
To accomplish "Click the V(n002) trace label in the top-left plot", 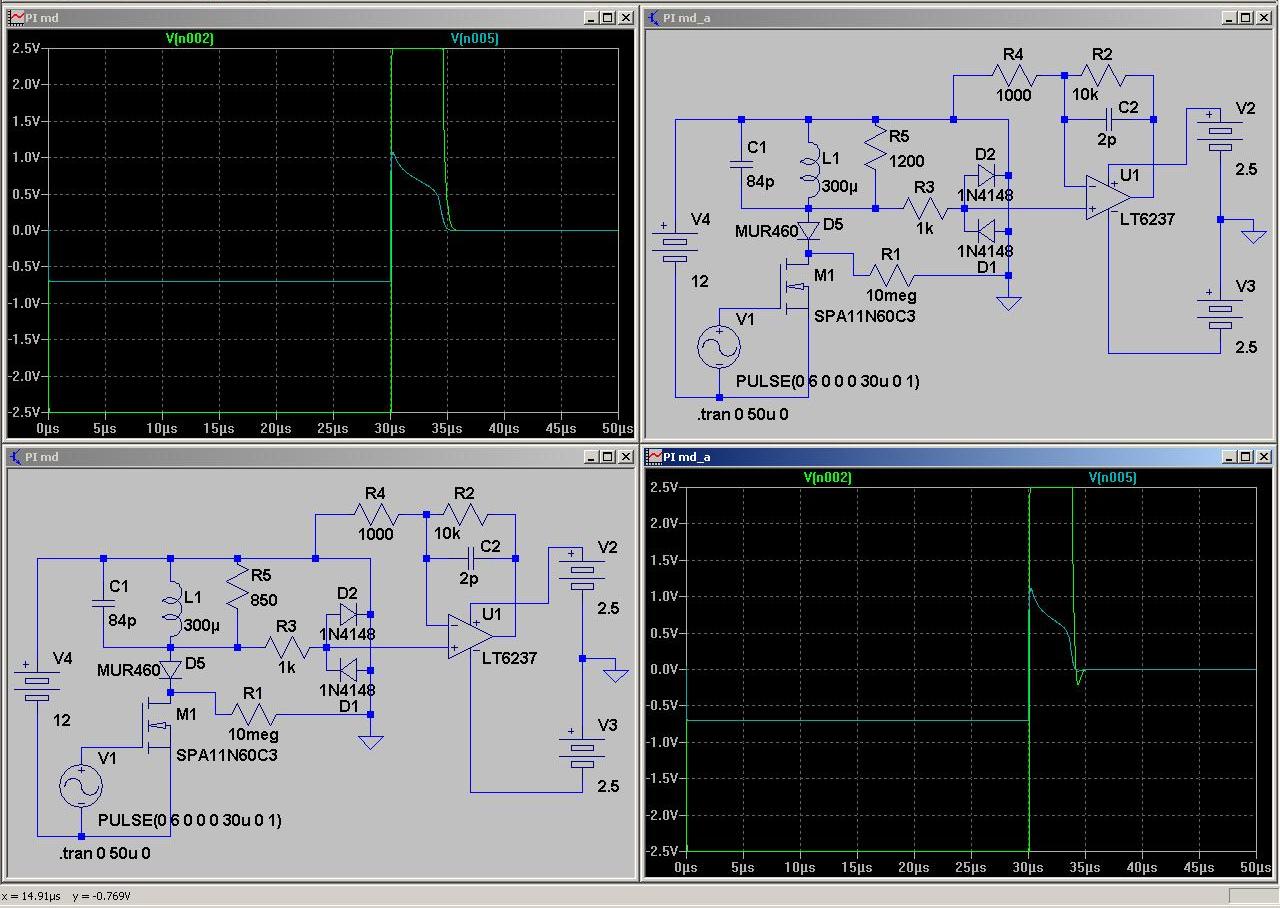I will pos(190,39).
